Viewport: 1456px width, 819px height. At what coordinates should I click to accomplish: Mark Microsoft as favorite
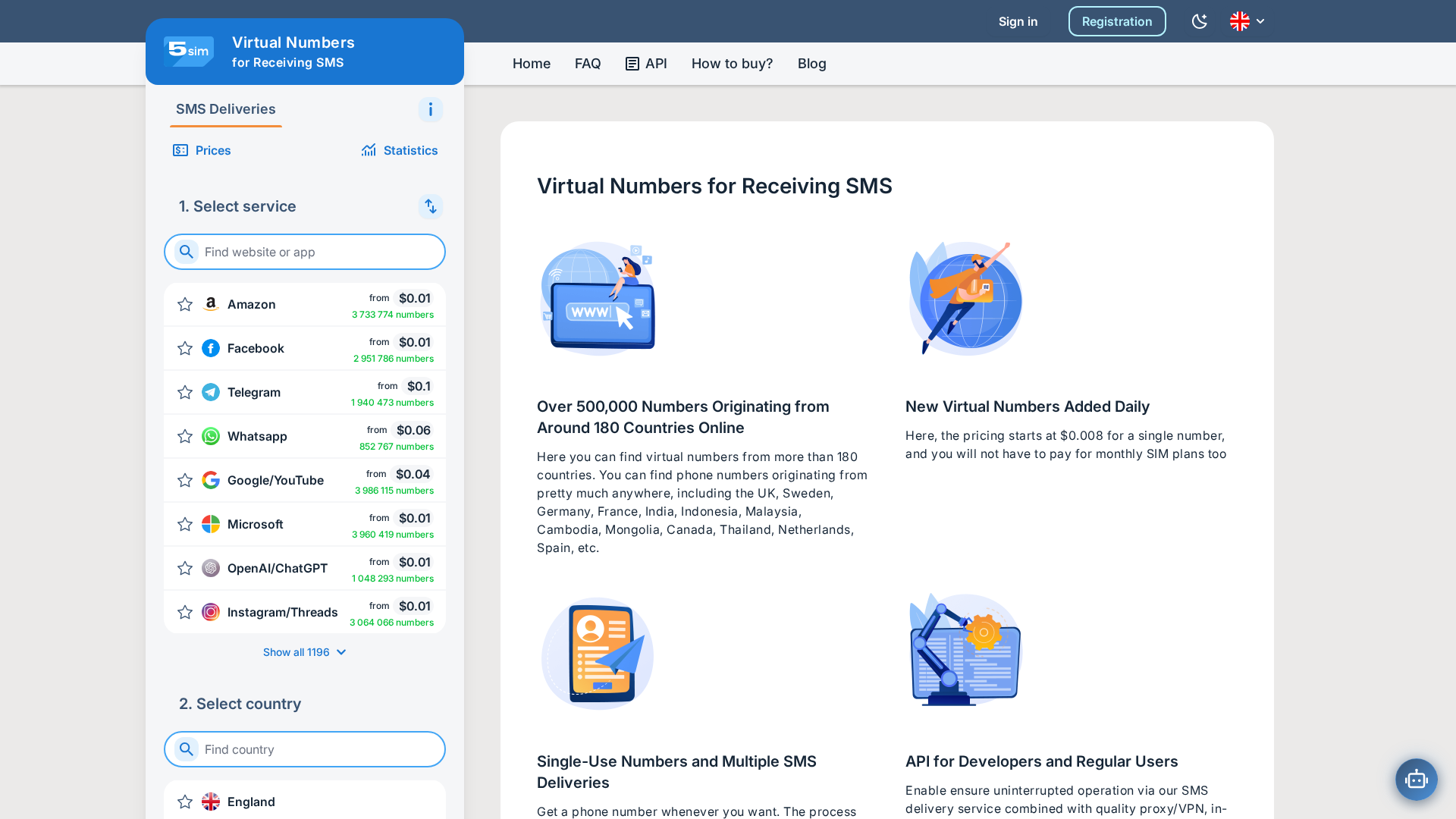coord(185,524)
